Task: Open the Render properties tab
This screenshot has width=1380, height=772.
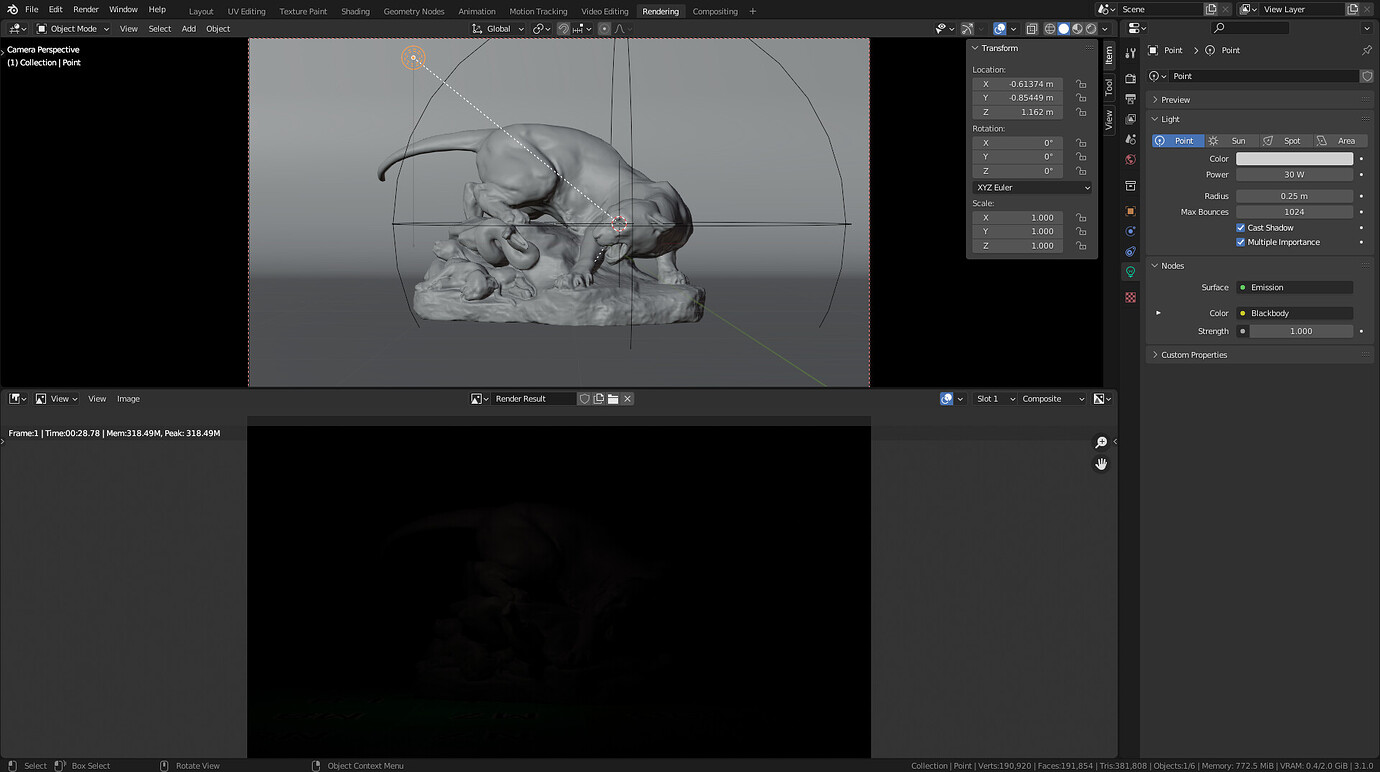Action: (1130, 78)
